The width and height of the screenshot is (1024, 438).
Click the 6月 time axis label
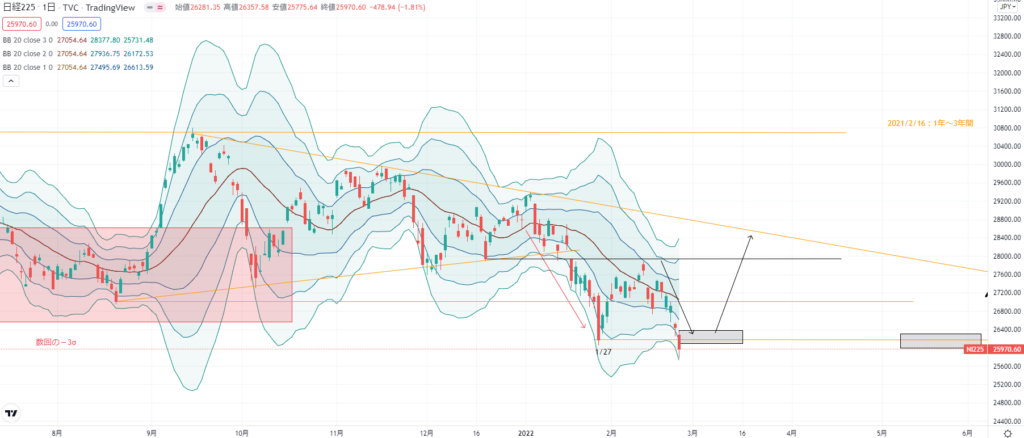pyautogui.click(x=967, y=433)
